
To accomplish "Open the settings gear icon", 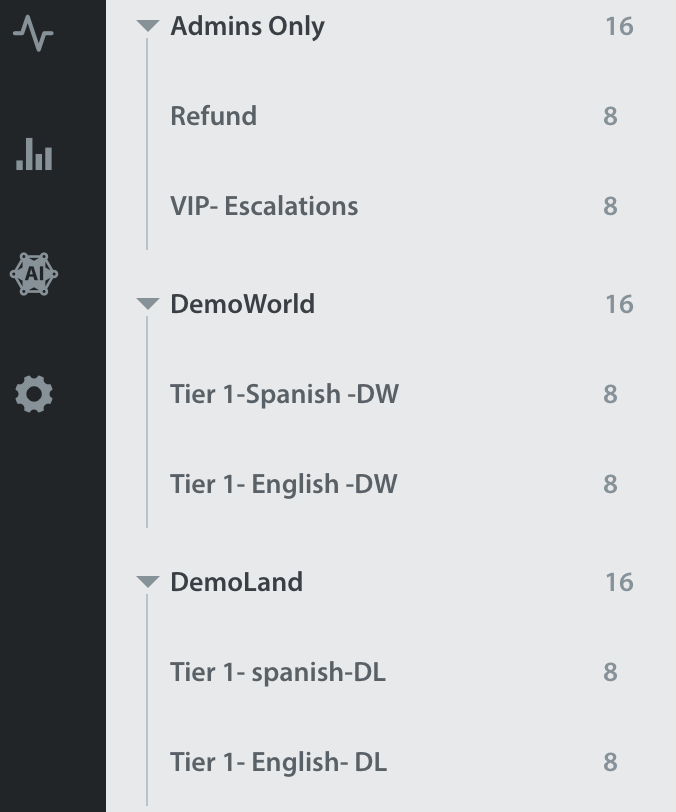I will (34, 394).
